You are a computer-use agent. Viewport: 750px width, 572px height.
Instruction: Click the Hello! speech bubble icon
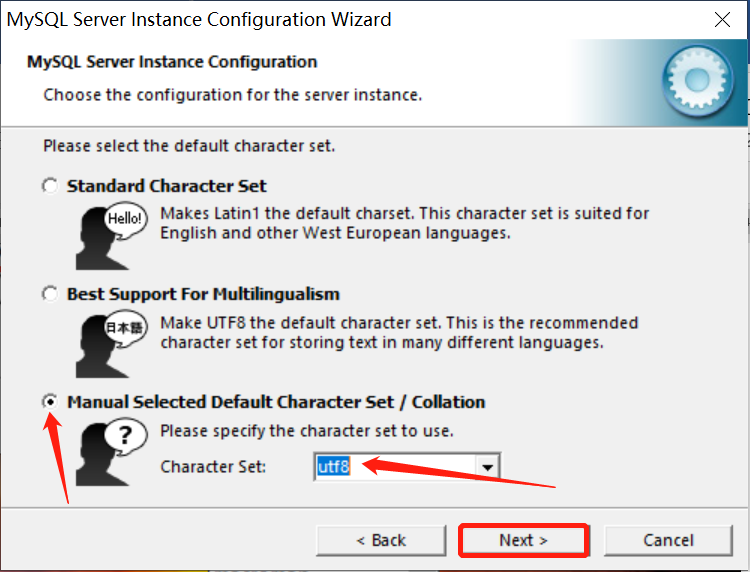(x=111, y=236)
